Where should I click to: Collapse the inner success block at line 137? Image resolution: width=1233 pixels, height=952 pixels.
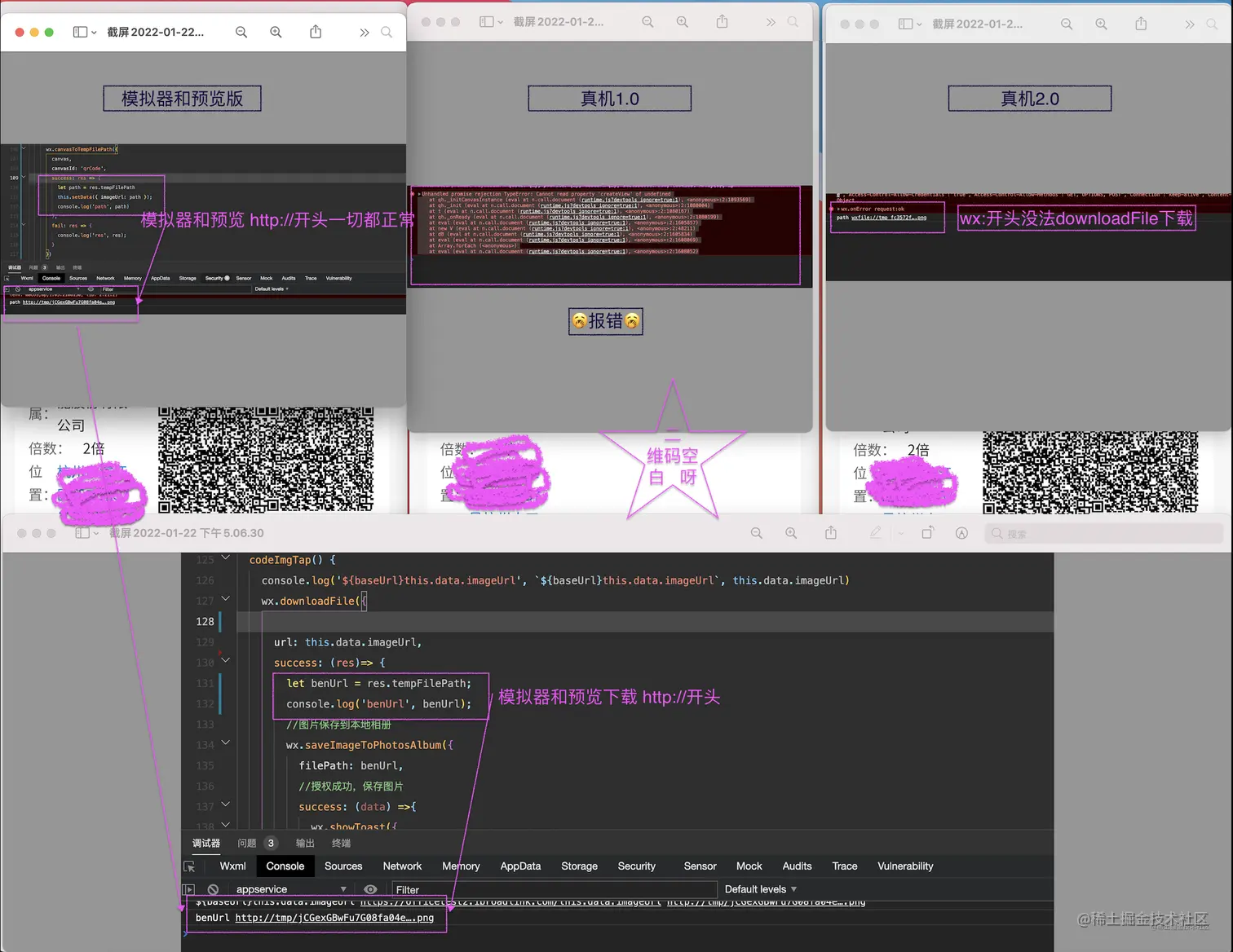coord(226,804)
